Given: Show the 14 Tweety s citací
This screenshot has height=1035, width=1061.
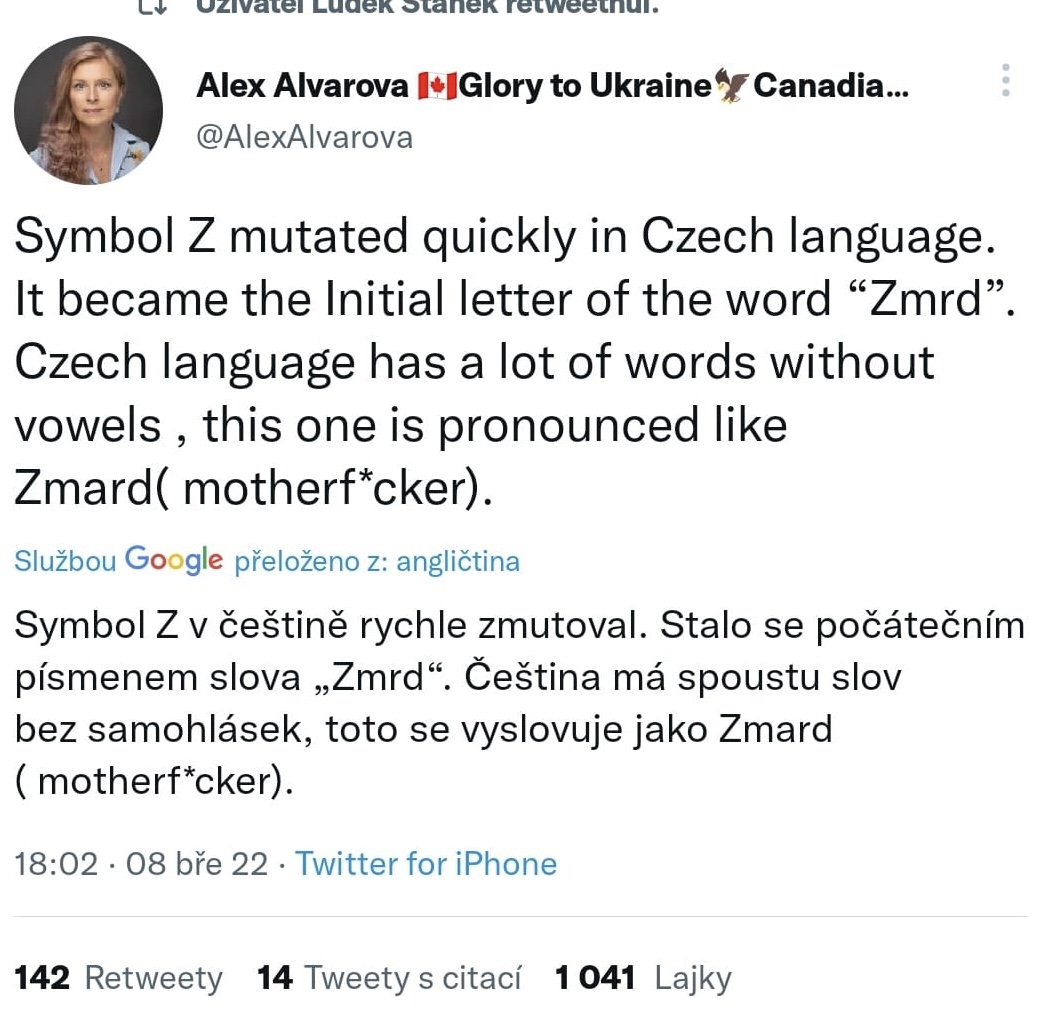Looking at the screenshot, I should click(x=389, y=977).
